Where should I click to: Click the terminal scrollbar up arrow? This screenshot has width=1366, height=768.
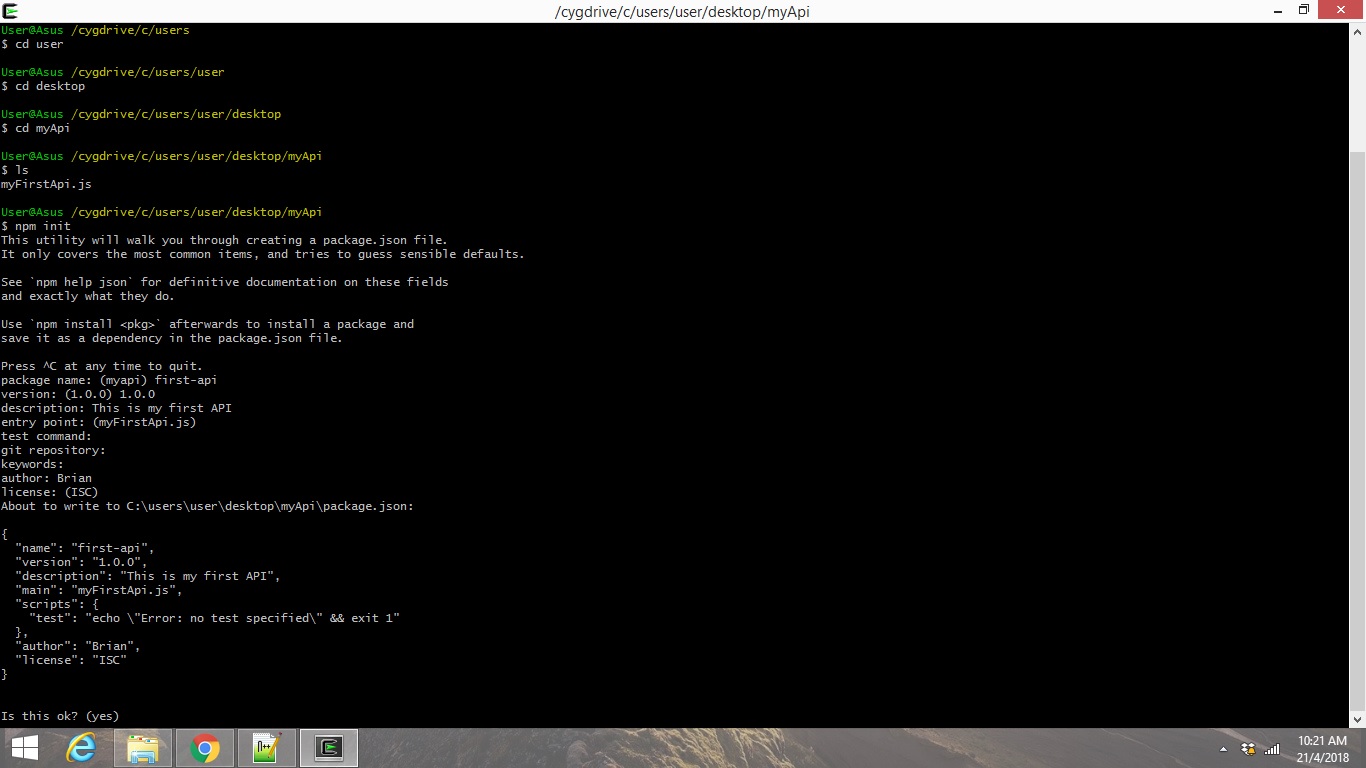(1357, 31)
